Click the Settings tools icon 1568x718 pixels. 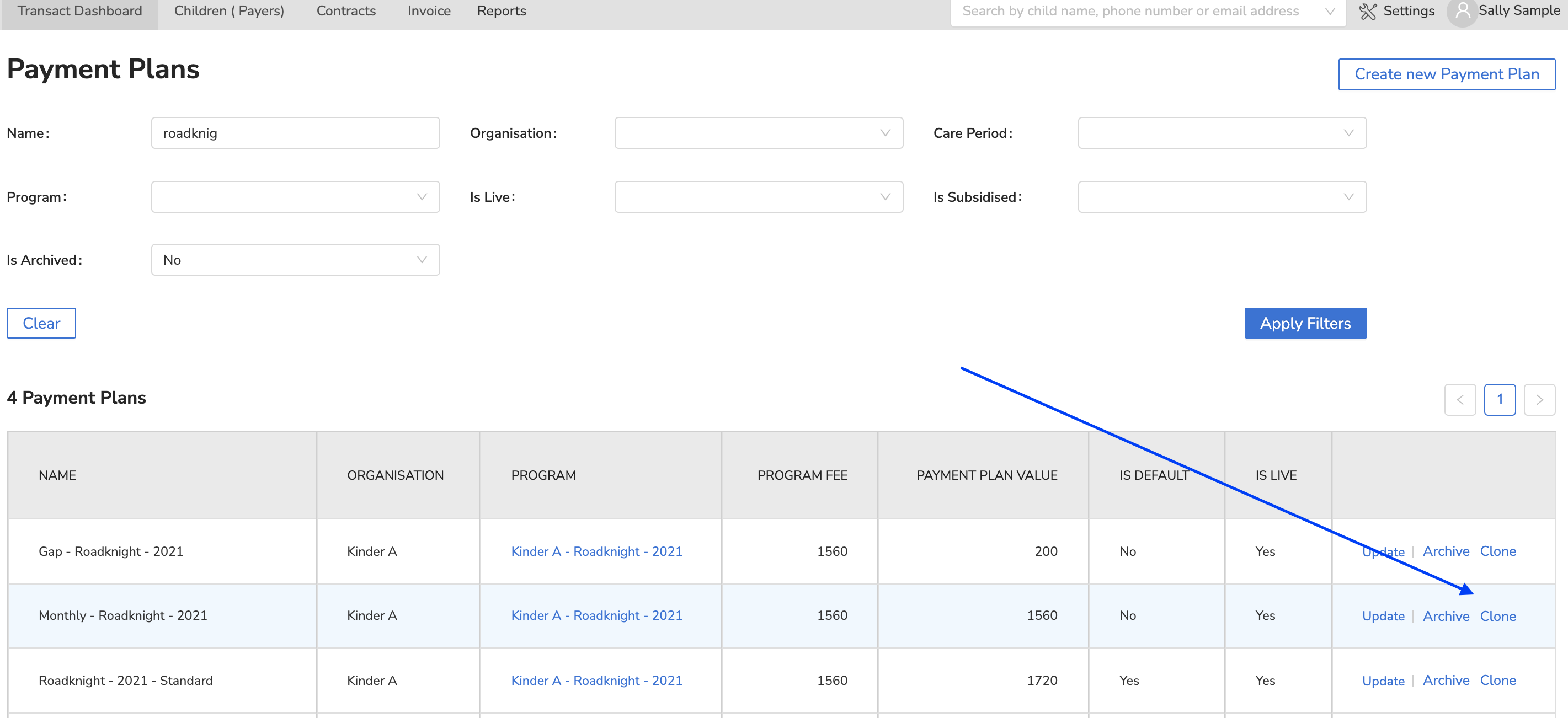pyautogui.click(x=1367, y=12)
